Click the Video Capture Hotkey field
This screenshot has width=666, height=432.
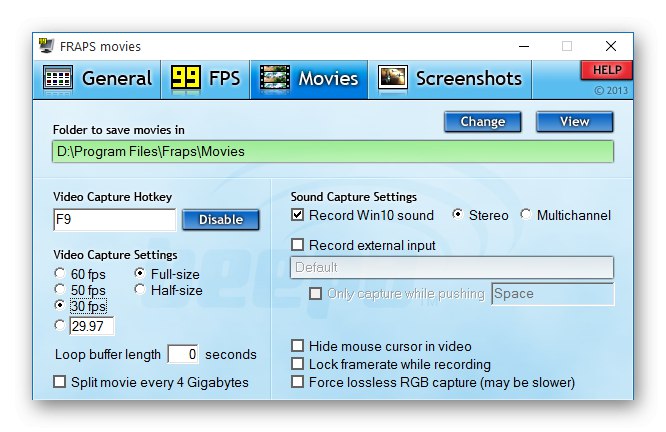tap(114, 220)
